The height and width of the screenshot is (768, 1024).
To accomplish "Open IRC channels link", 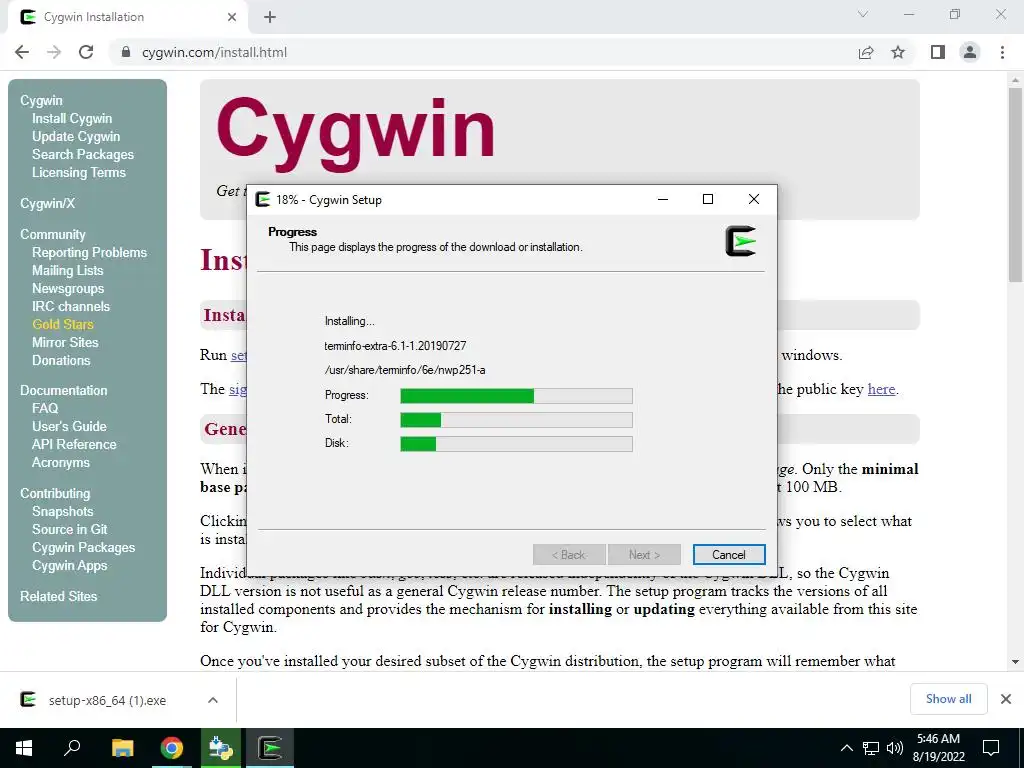I will coord(71,306).
